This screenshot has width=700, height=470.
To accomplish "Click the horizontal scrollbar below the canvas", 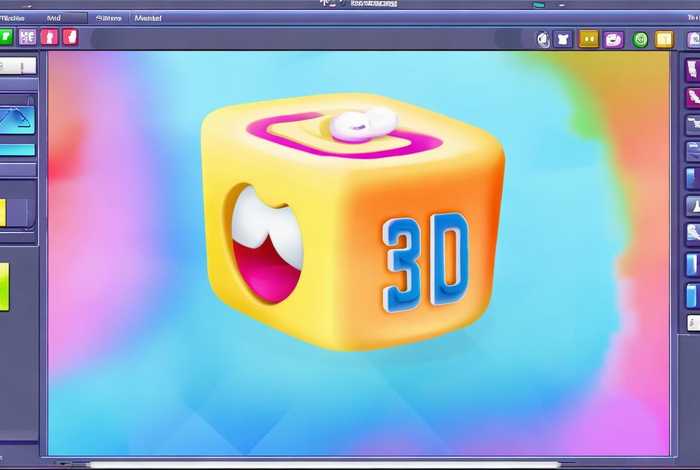I will tap(324, 465).
